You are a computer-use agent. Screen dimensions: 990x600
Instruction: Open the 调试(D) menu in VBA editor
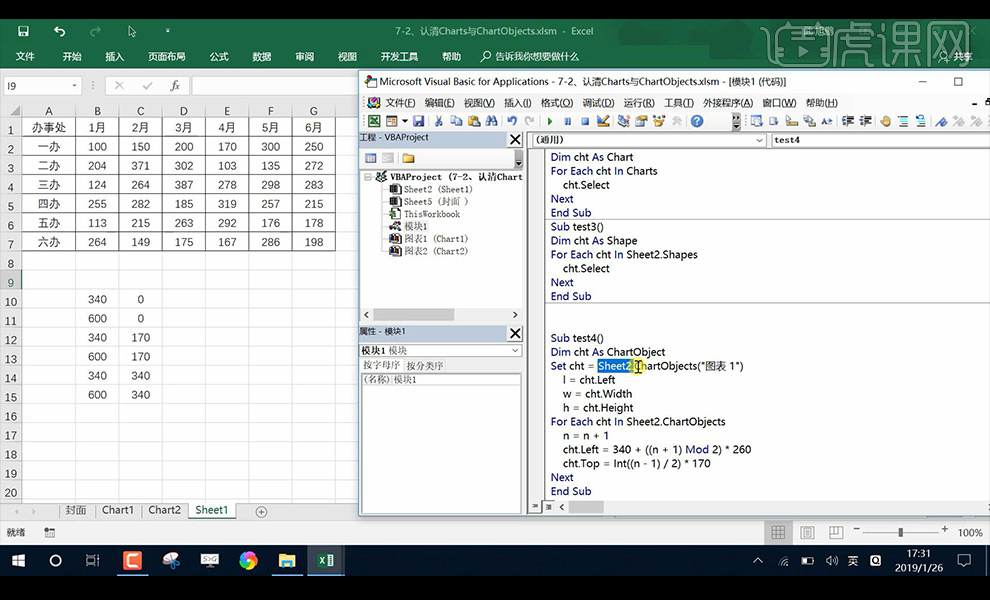[598, 103]
